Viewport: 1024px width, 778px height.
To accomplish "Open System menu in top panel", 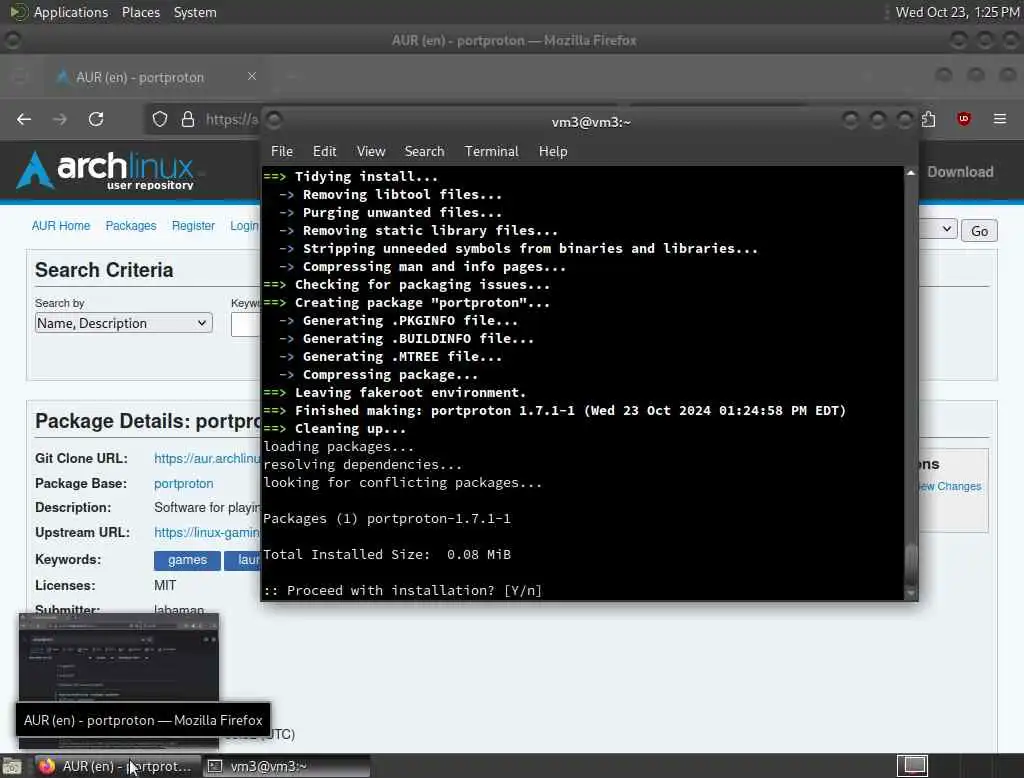I will (x=195, y=12).
